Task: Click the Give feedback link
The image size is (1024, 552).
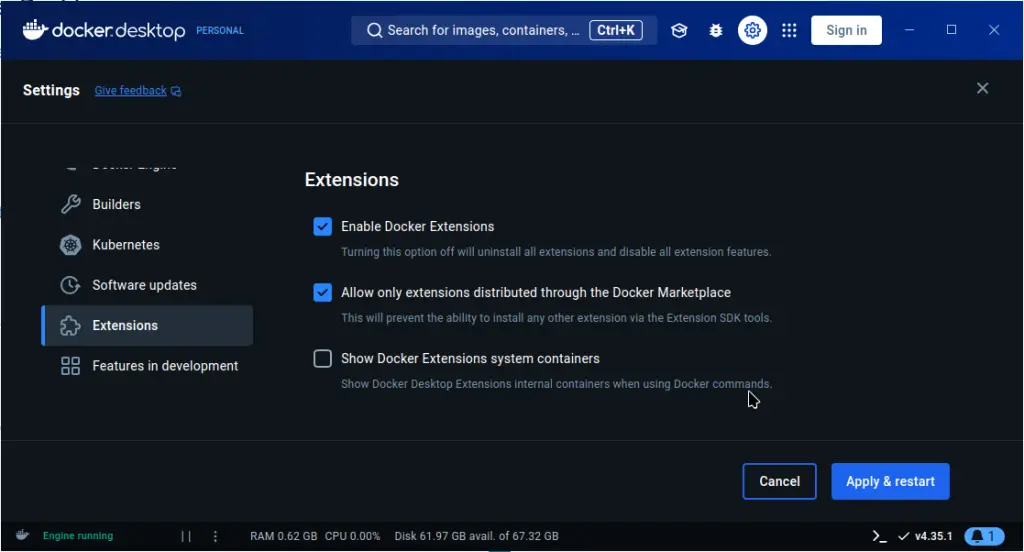Action: pyautogui.click(x=131, y=91)
